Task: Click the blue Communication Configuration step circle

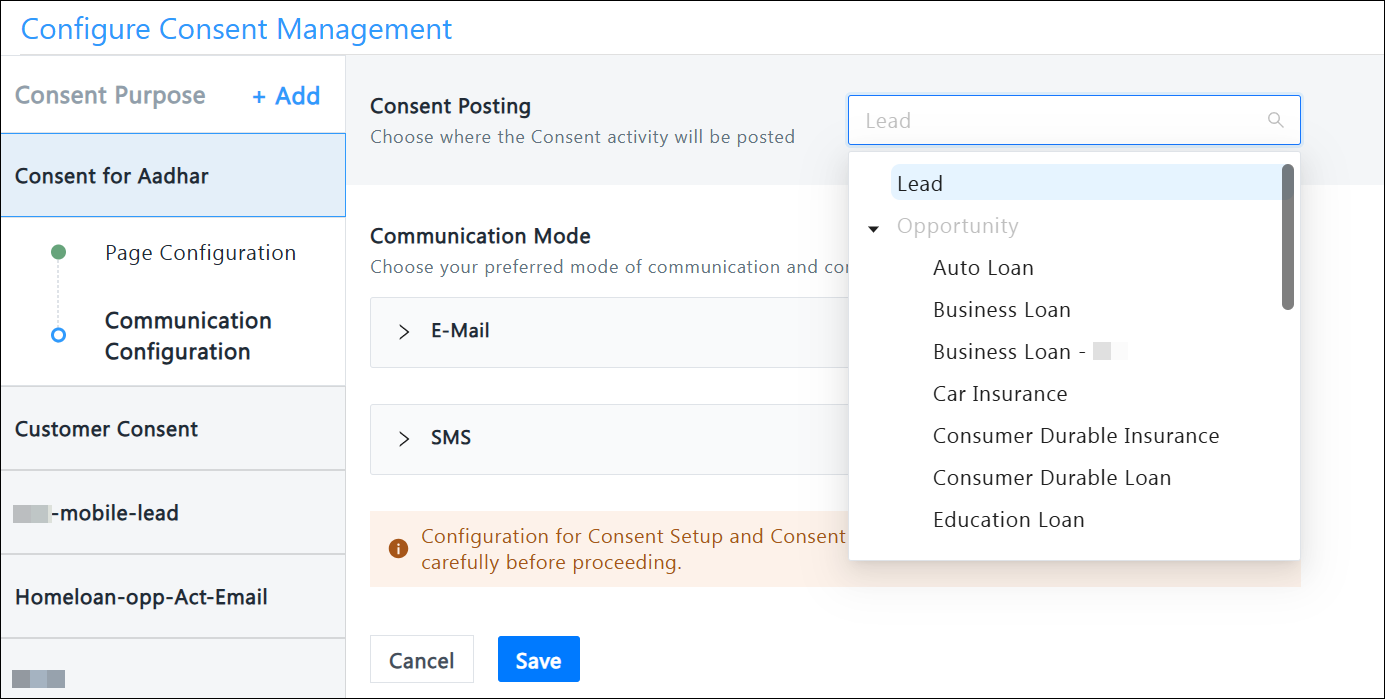Action: 58,335
